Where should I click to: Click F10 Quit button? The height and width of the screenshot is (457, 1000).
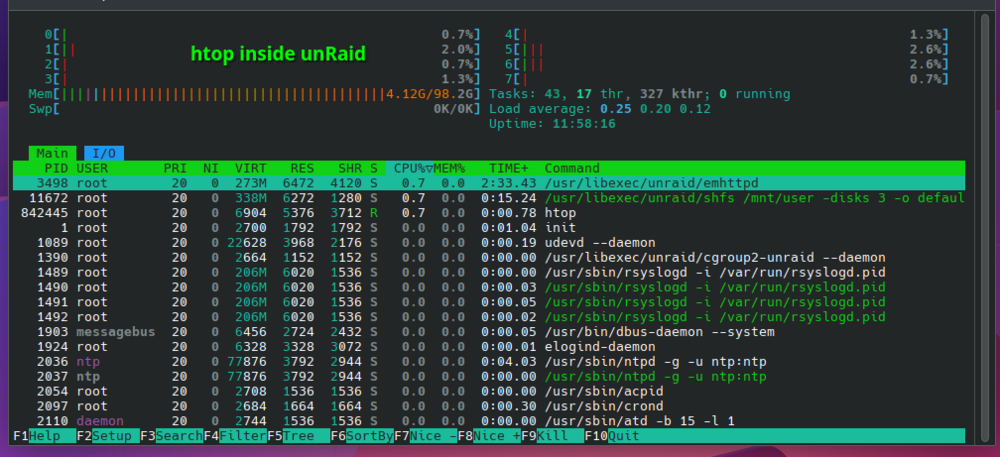coord(612,436)
